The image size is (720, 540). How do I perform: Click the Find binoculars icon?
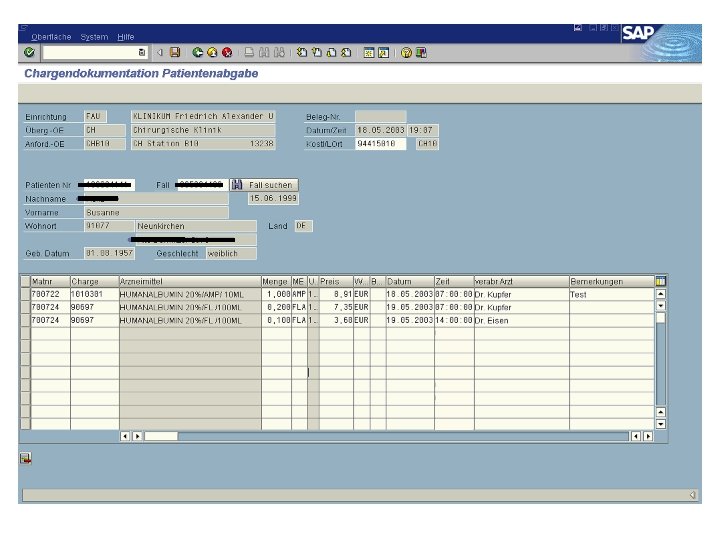point(264,52)
